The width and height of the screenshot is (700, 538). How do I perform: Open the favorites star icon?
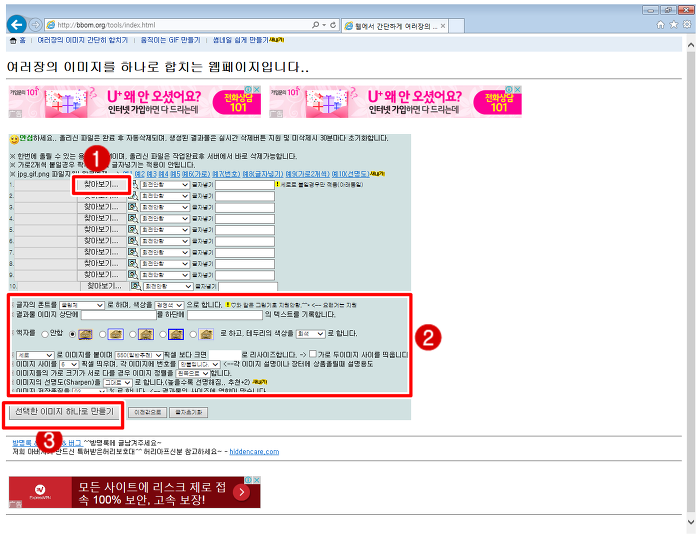[673, 25]
